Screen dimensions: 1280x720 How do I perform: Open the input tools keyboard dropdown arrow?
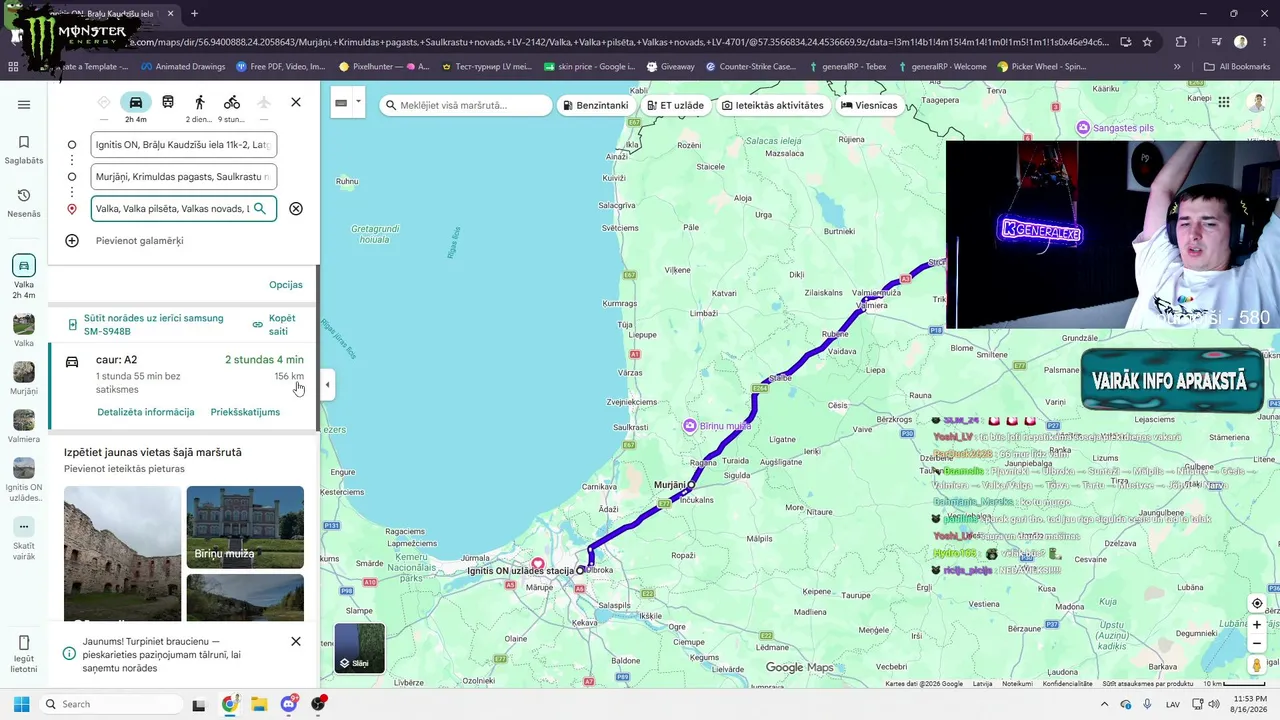tap(358, 103)
